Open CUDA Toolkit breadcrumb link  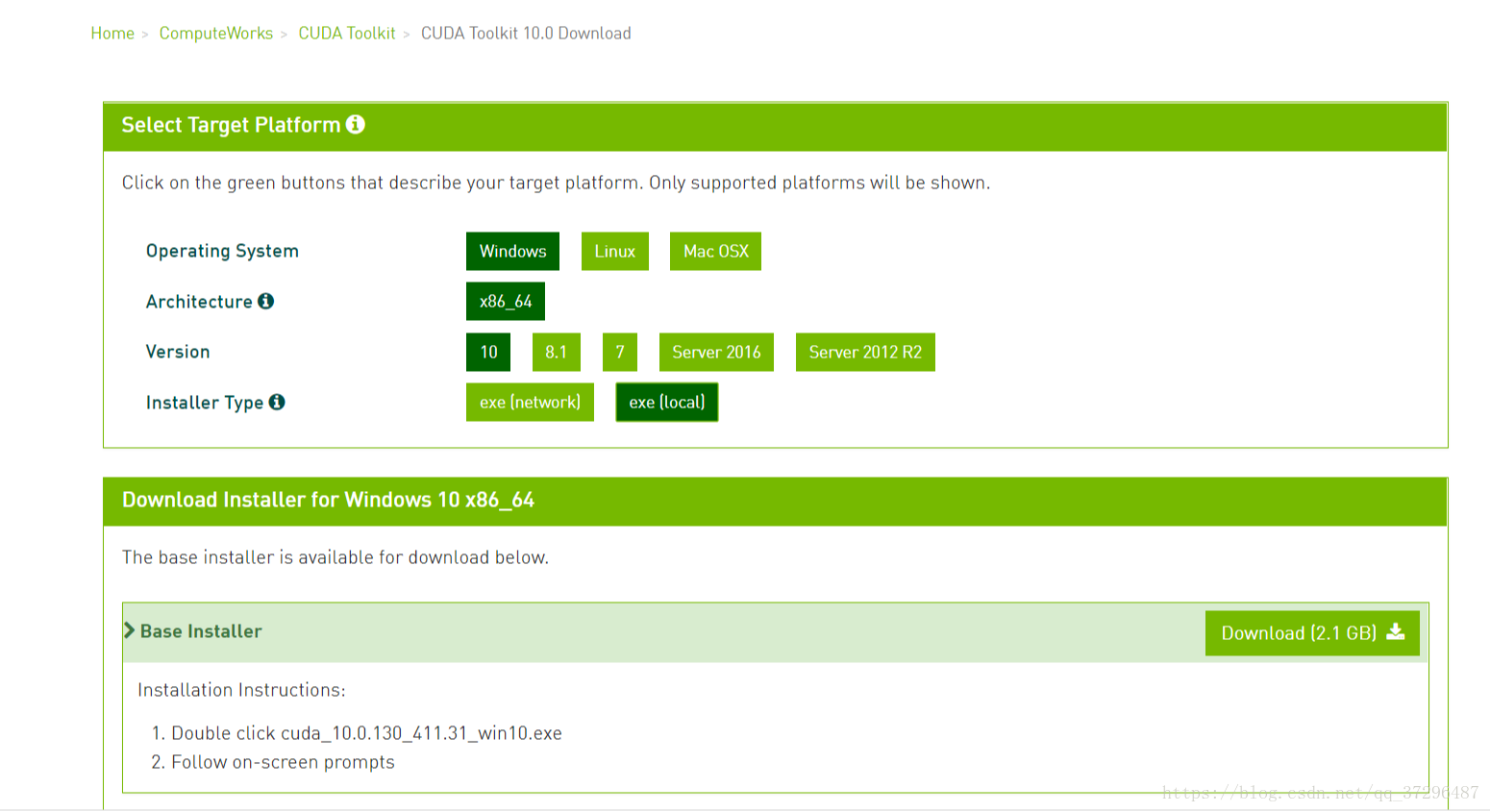click(x=347, y=34)
